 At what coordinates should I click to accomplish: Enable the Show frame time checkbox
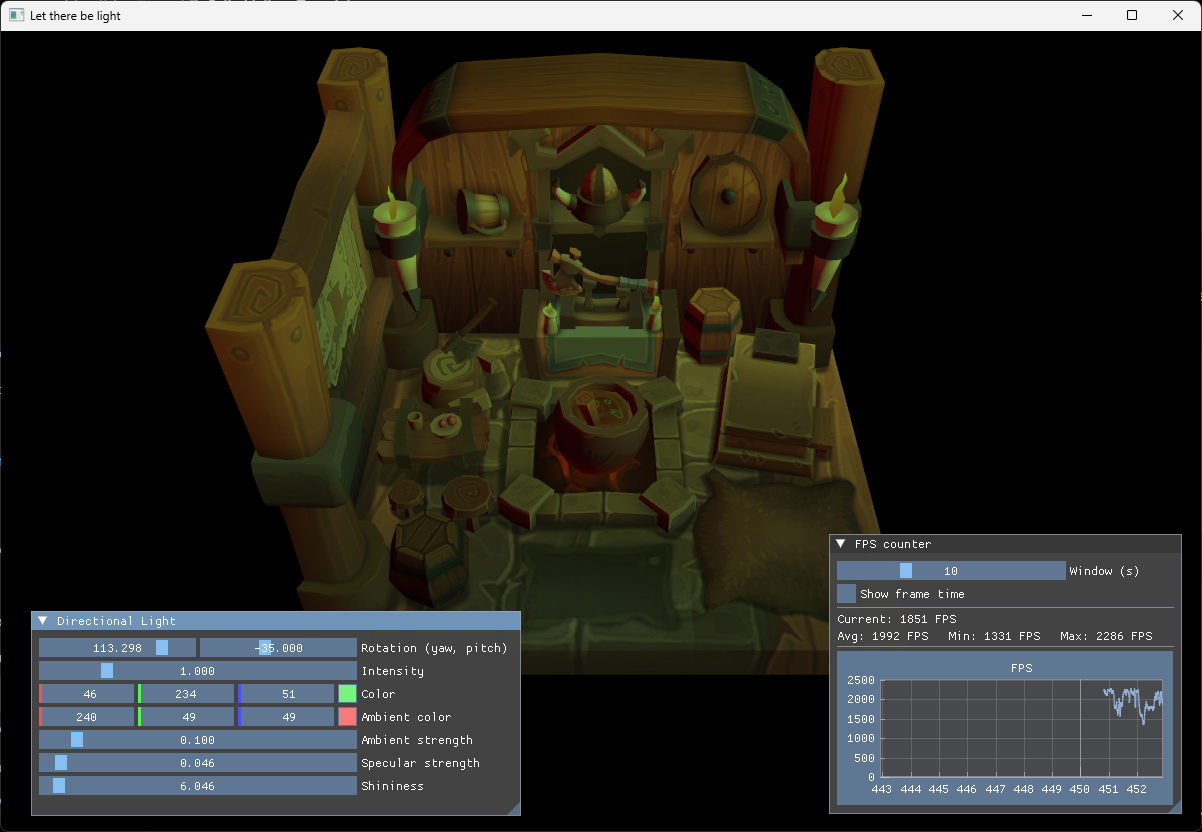point(846,594)
